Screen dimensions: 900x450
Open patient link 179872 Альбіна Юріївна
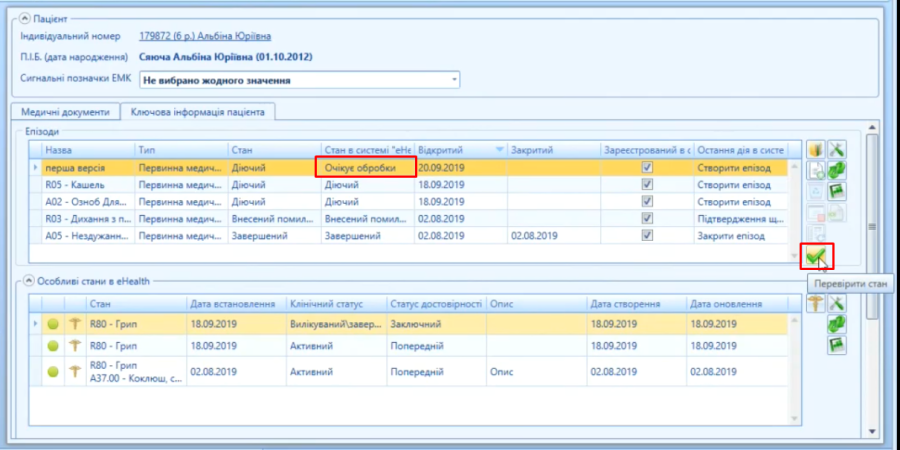pyautogui.click(x=205, y=36)
